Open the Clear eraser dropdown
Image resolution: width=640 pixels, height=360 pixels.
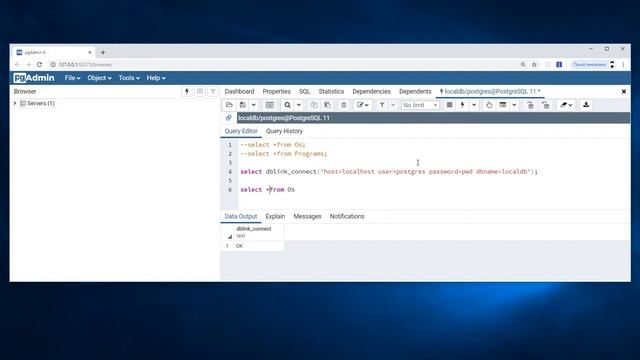pos(566,105)
